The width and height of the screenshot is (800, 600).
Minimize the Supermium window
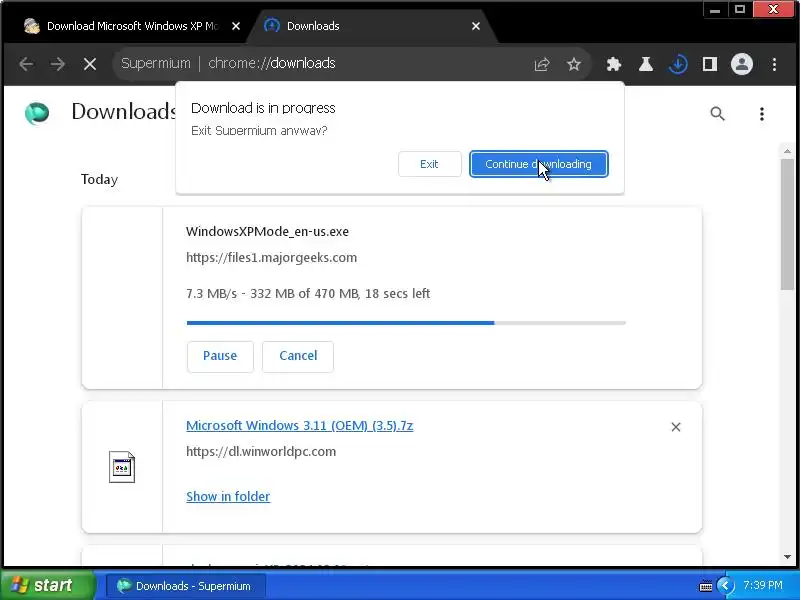pos(715,9)
